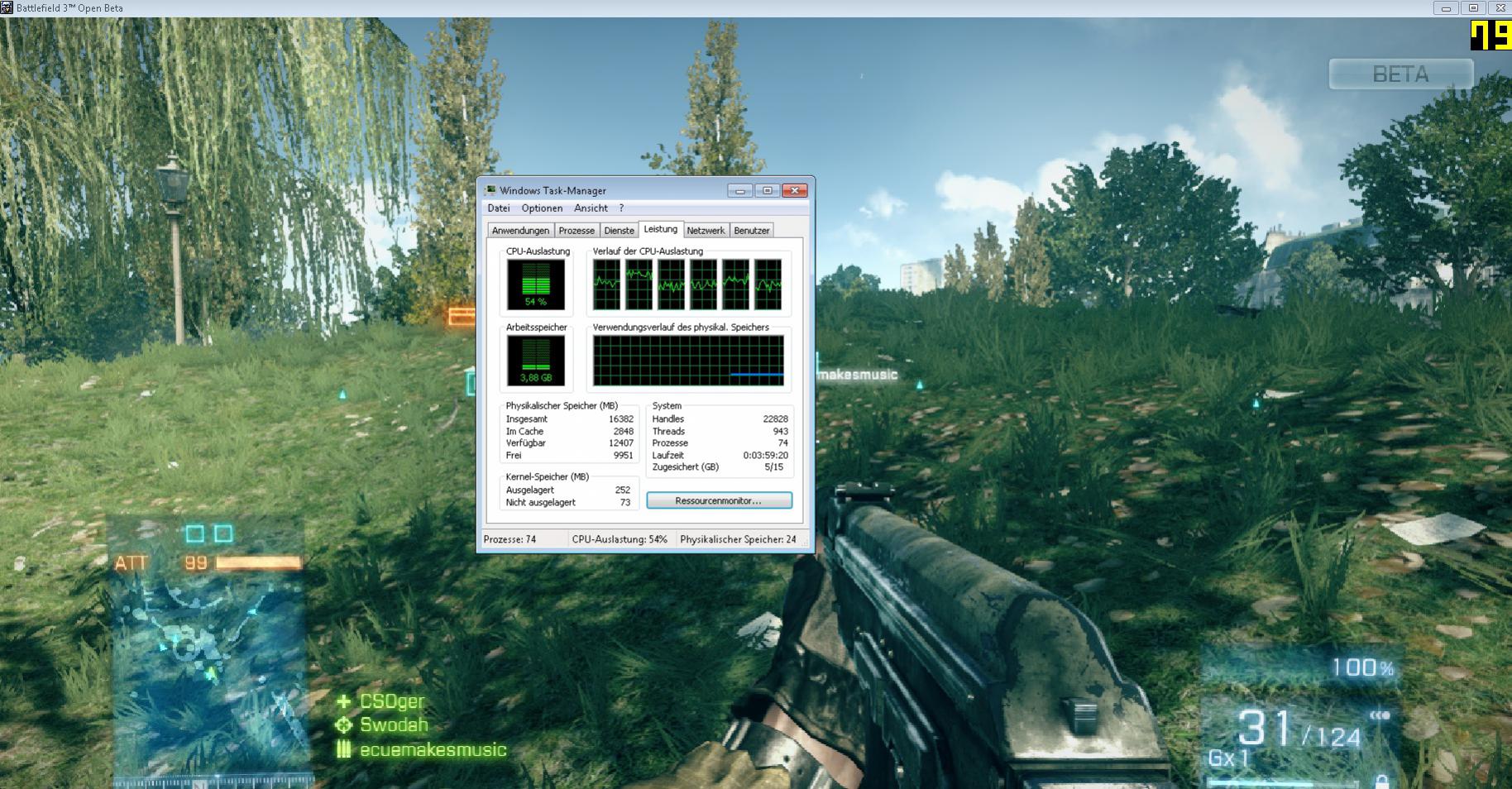Screen dimensions: 1512x789
Task: Switch to the Dienste tab
Action: [619, 231]
